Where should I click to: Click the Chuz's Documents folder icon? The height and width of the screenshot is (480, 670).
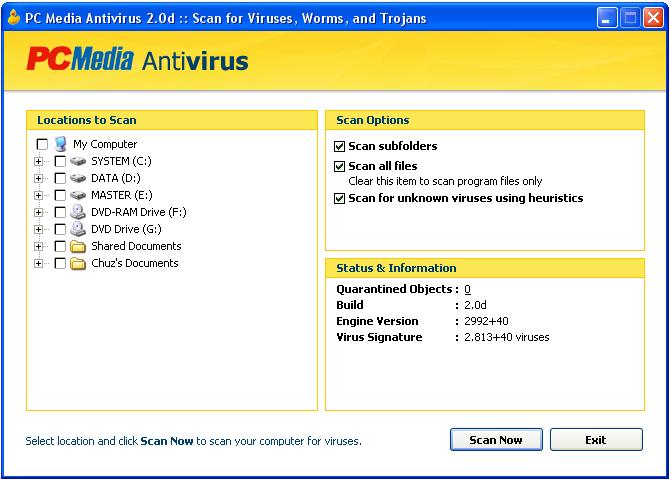pyautogui.click(x=78, y=263)
